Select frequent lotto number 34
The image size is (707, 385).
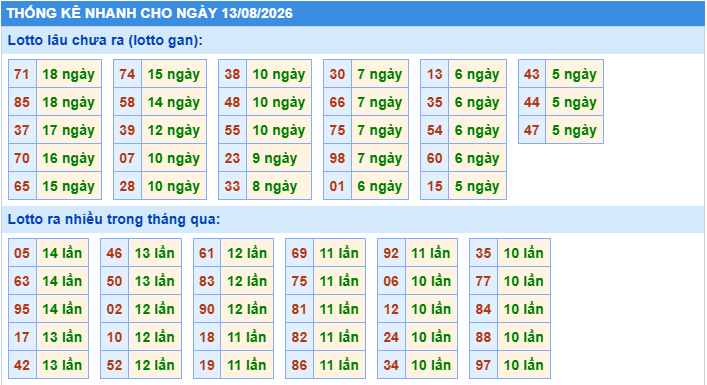(x=391, y=365)
